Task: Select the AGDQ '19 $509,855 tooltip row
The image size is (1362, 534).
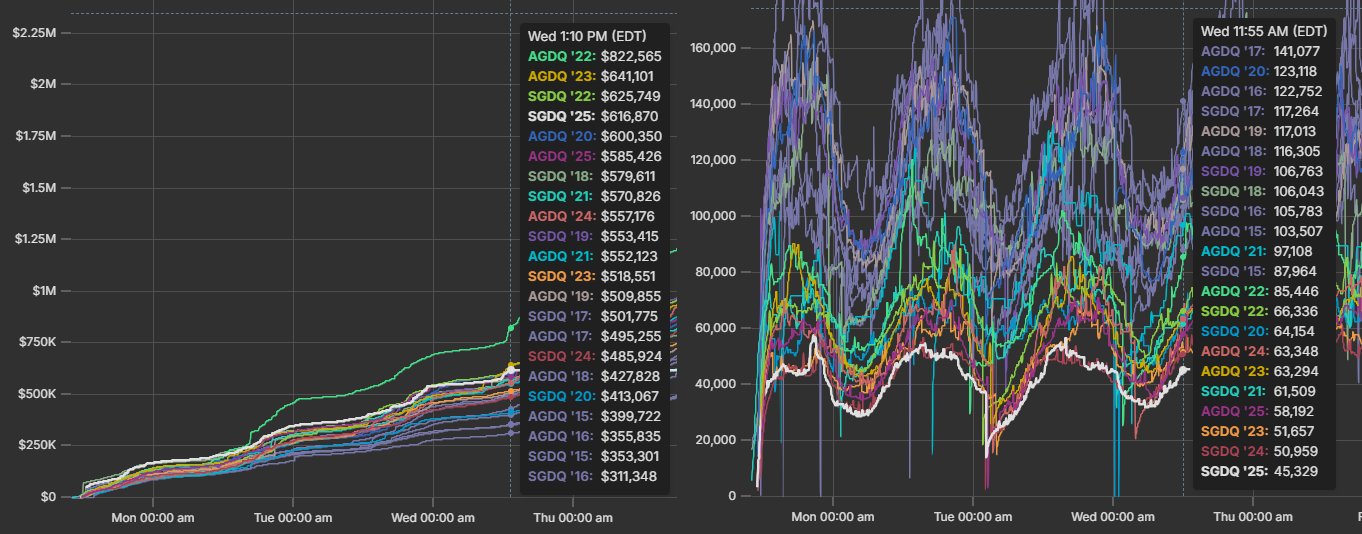Action: (x=594, y=296)
